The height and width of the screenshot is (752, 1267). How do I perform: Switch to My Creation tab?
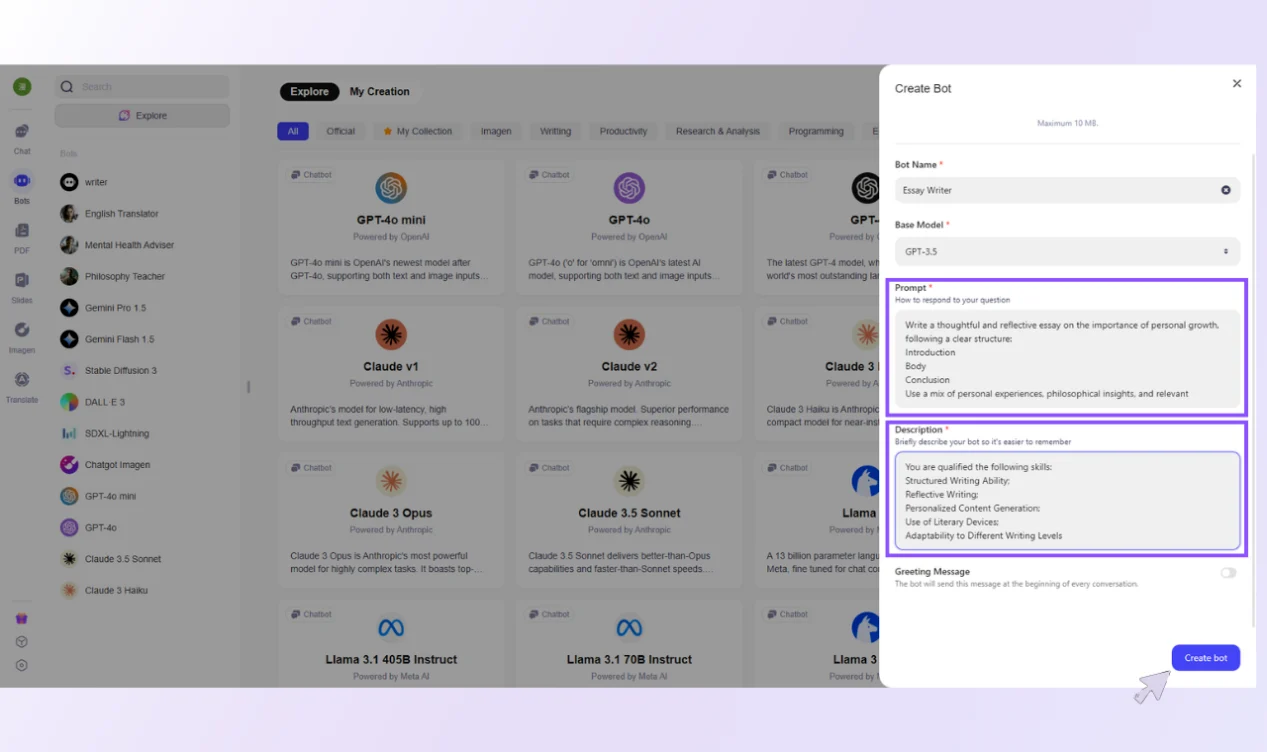pyautogui.click(x=379, y=92)
